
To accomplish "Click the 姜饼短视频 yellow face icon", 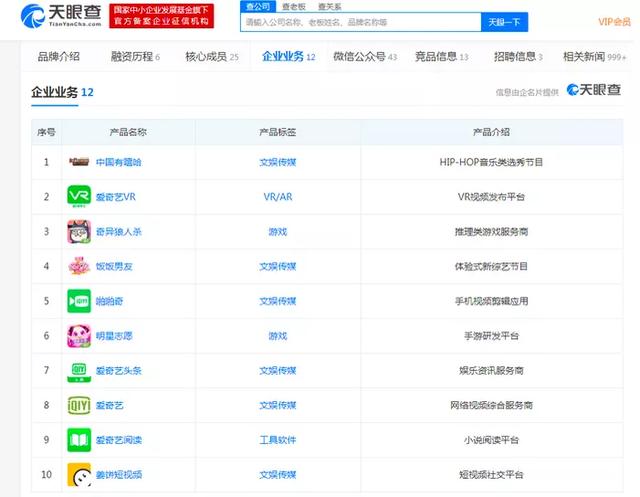I will (79, 475).
